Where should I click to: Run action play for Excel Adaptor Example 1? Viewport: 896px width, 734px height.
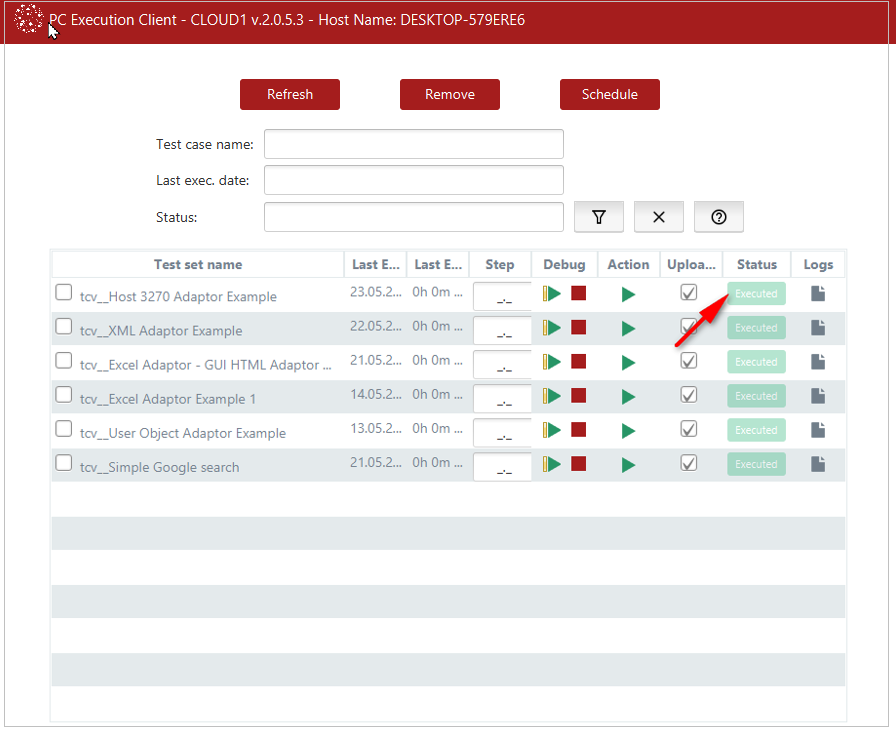coord(628,397)
